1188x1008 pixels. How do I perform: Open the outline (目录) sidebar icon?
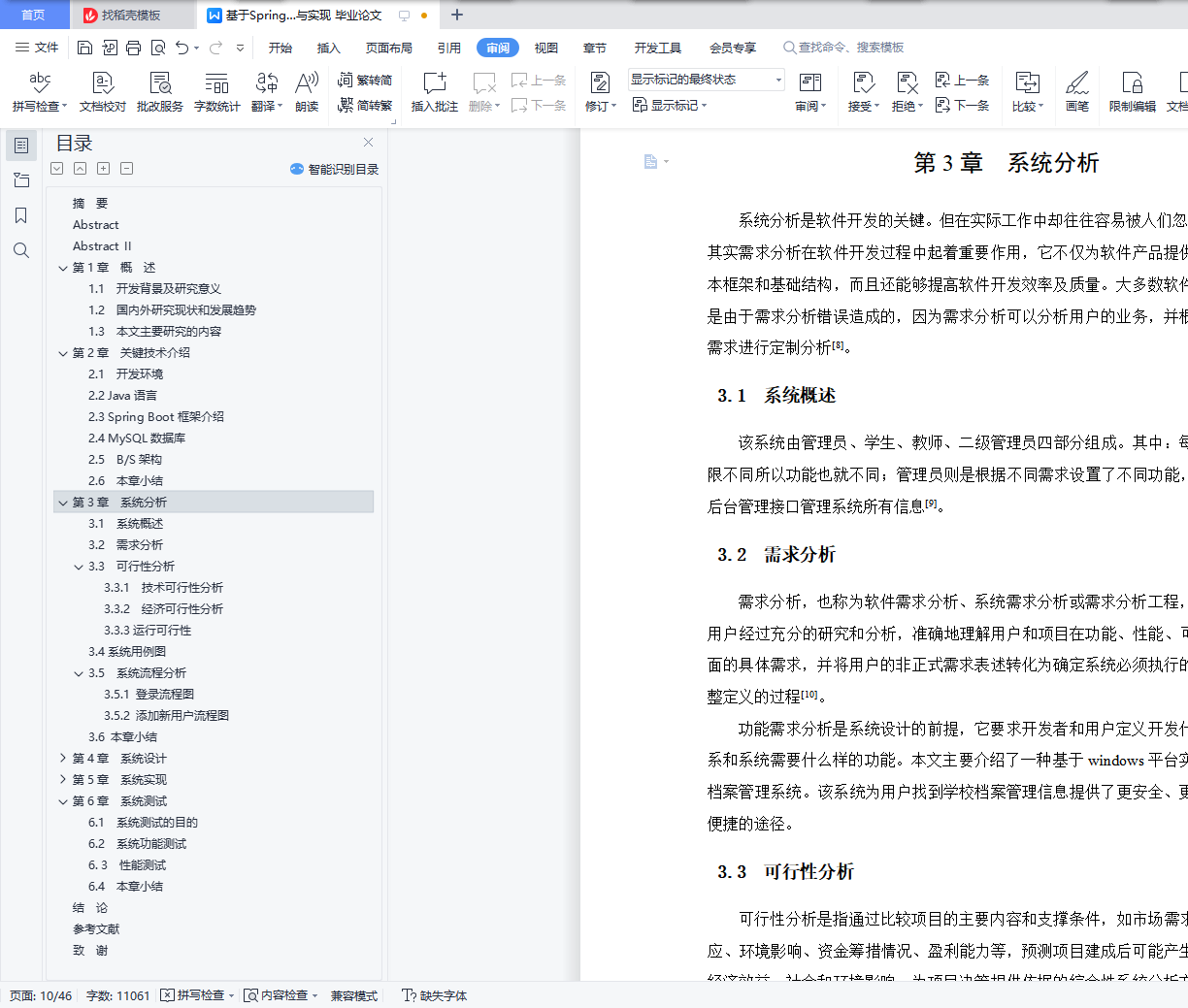pos(21,146)
